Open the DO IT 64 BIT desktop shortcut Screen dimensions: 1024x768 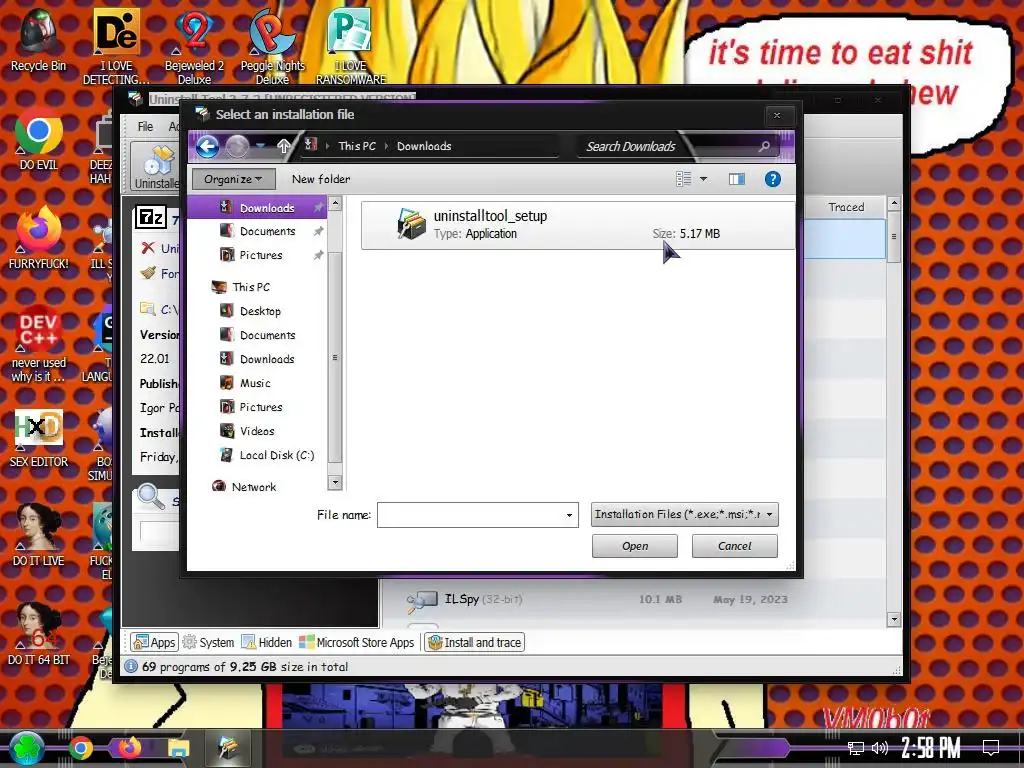38,635
